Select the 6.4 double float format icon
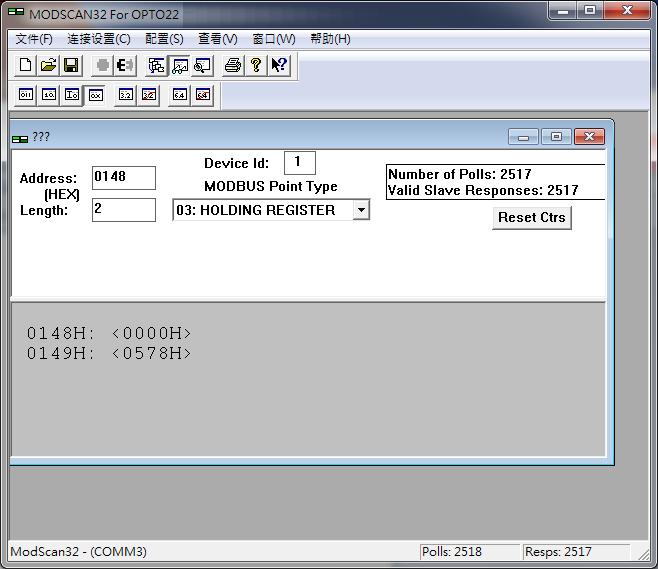Viewport: 658px width, 569px height. tap(180, 95)
